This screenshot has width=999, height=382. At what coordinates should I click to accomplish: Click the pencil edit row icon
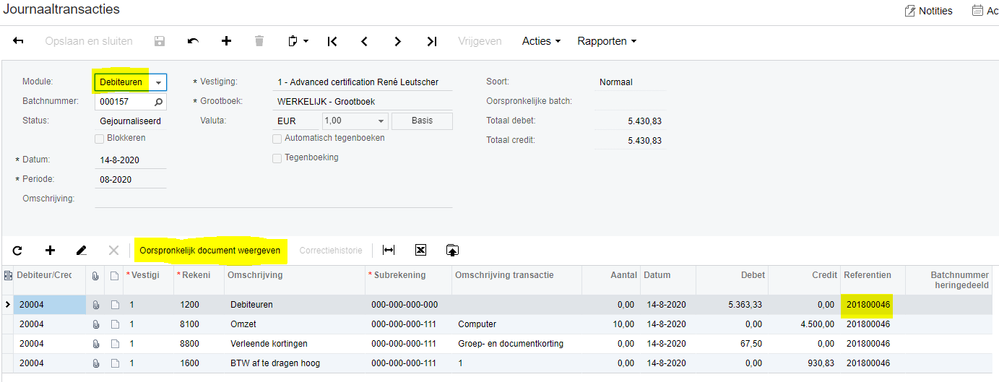(81, 251)
